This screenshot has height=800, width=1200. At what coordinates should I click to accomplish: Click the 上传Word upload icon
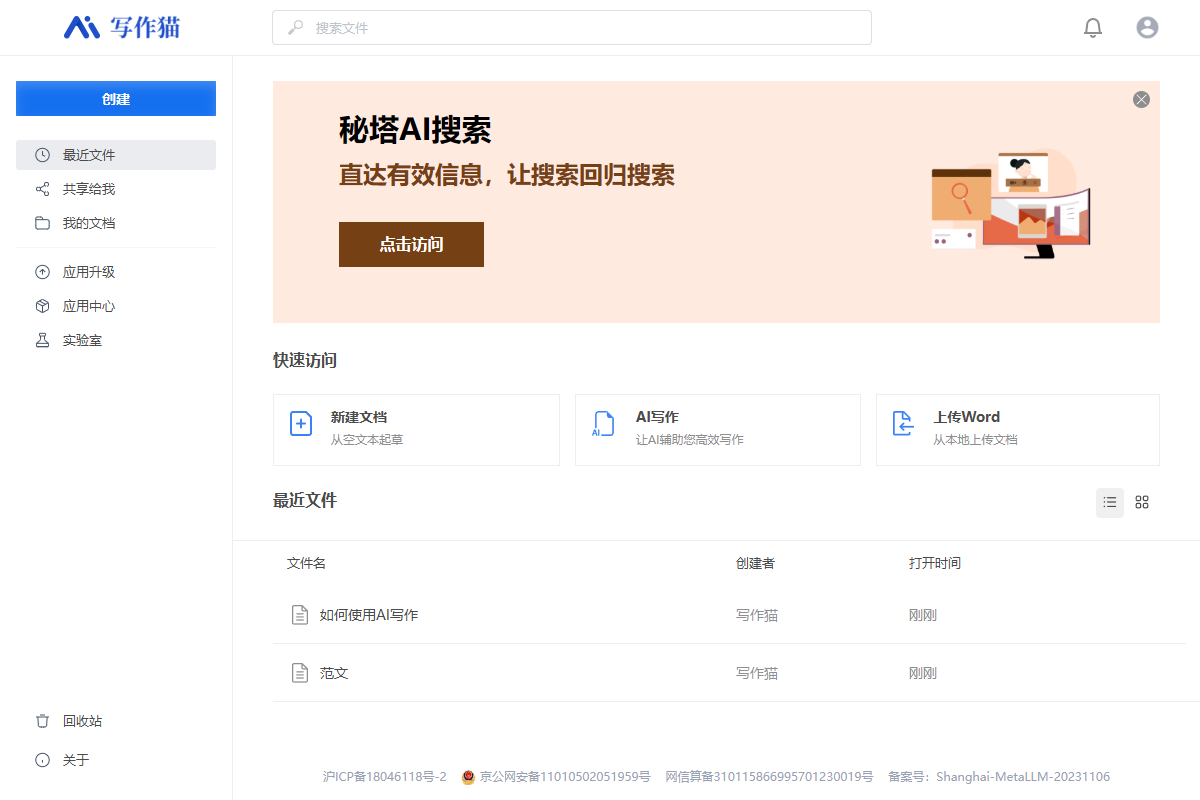tap(903, 424)
